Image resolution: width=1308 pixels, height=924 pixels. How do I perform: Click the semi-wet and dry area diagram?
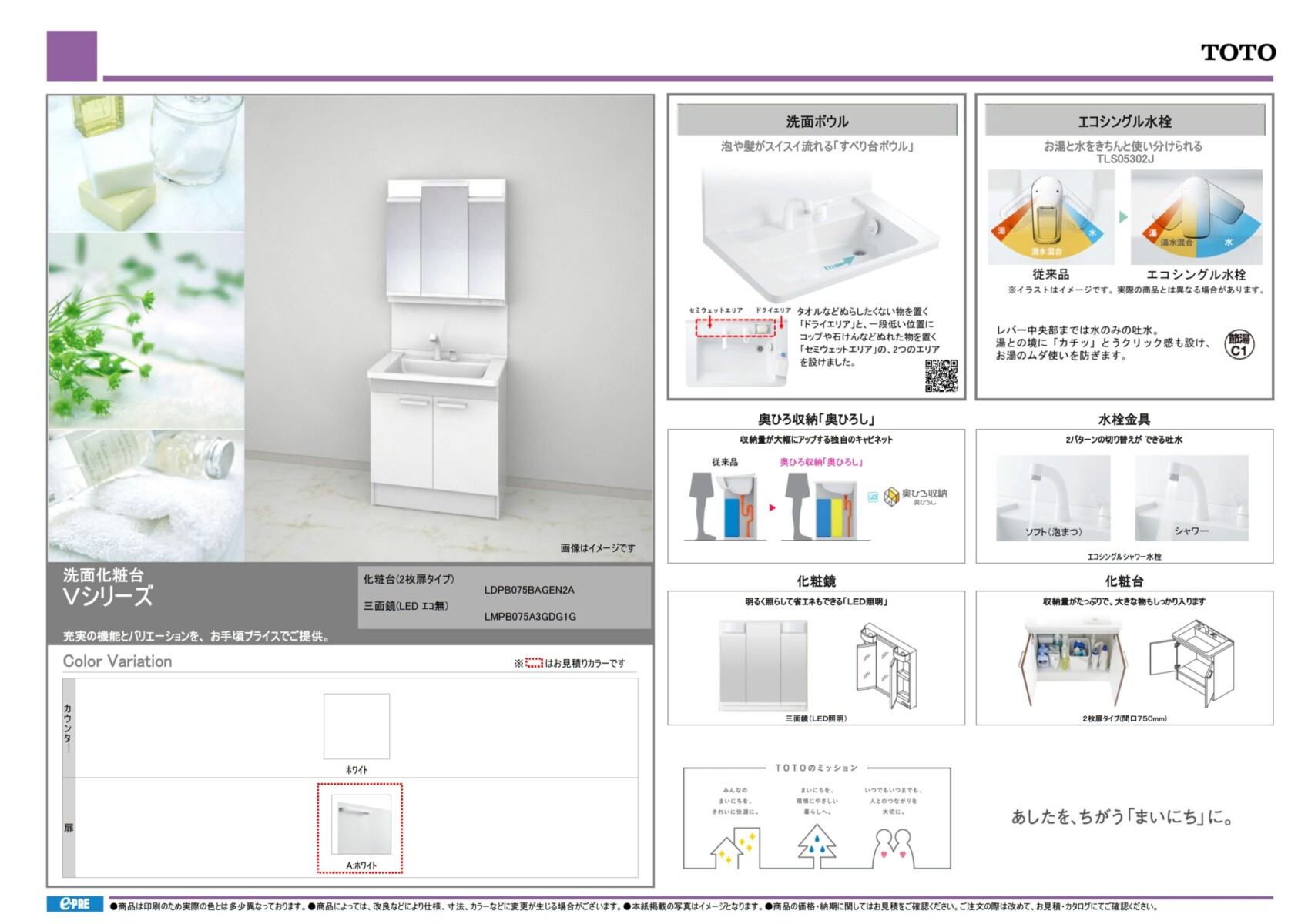pos(738,348)
